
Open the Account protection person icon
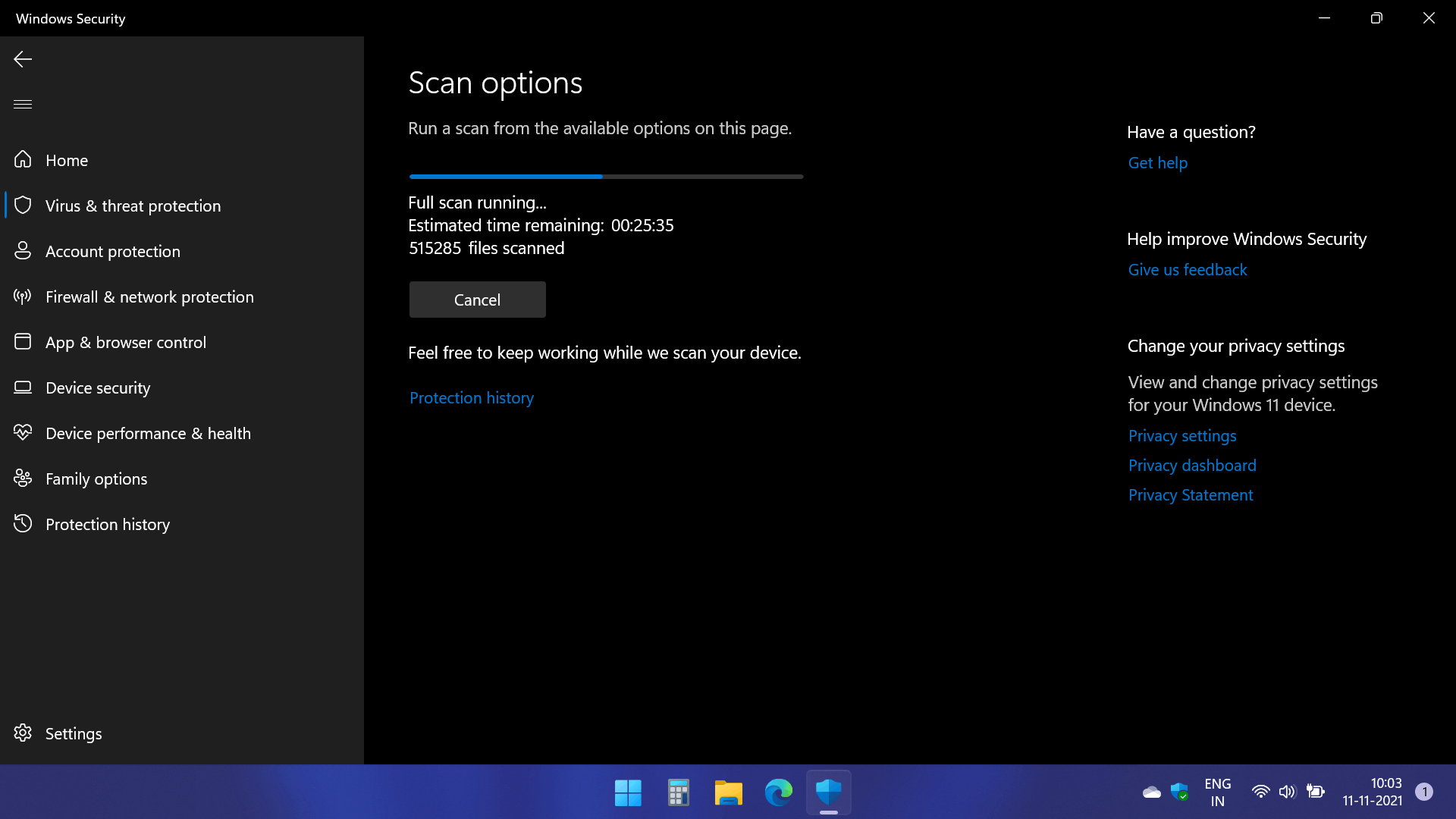coord(23,251)
